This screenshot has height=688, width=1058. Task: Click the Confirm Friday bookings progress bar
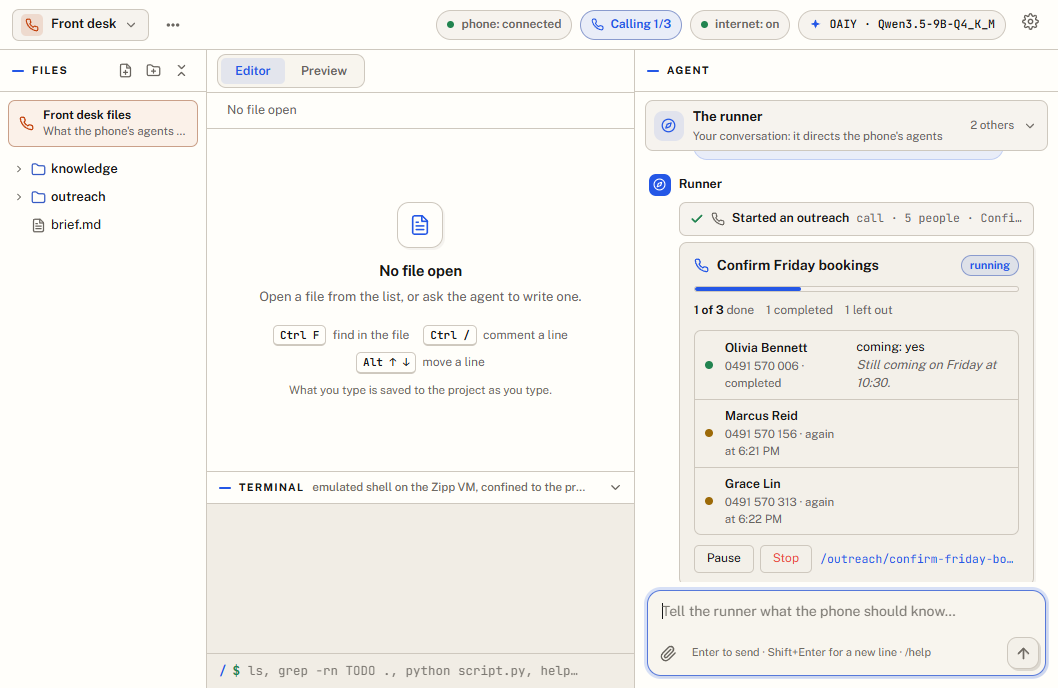856,289
